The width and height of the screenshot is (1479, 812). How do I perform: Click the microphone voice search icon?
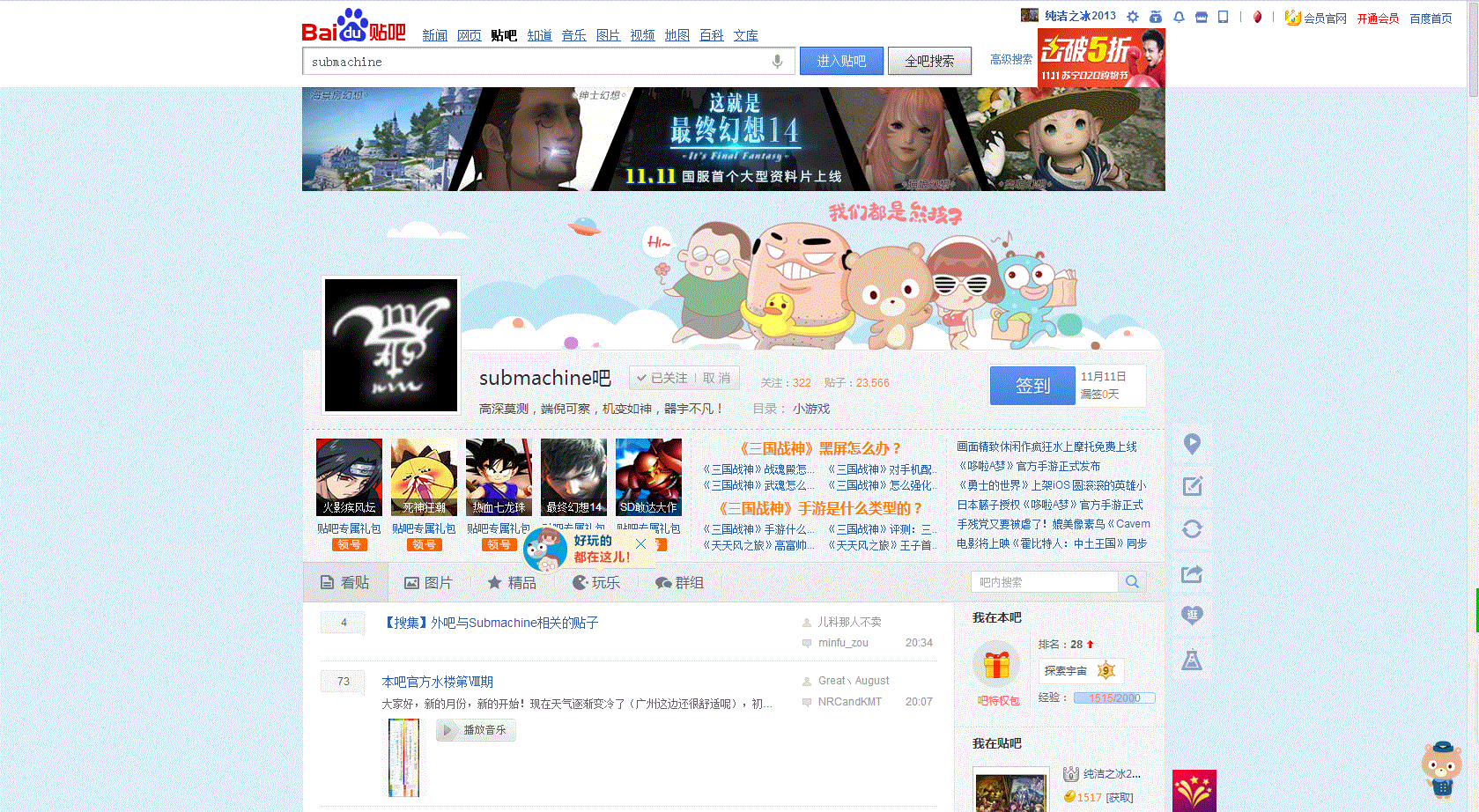(777, 62)
